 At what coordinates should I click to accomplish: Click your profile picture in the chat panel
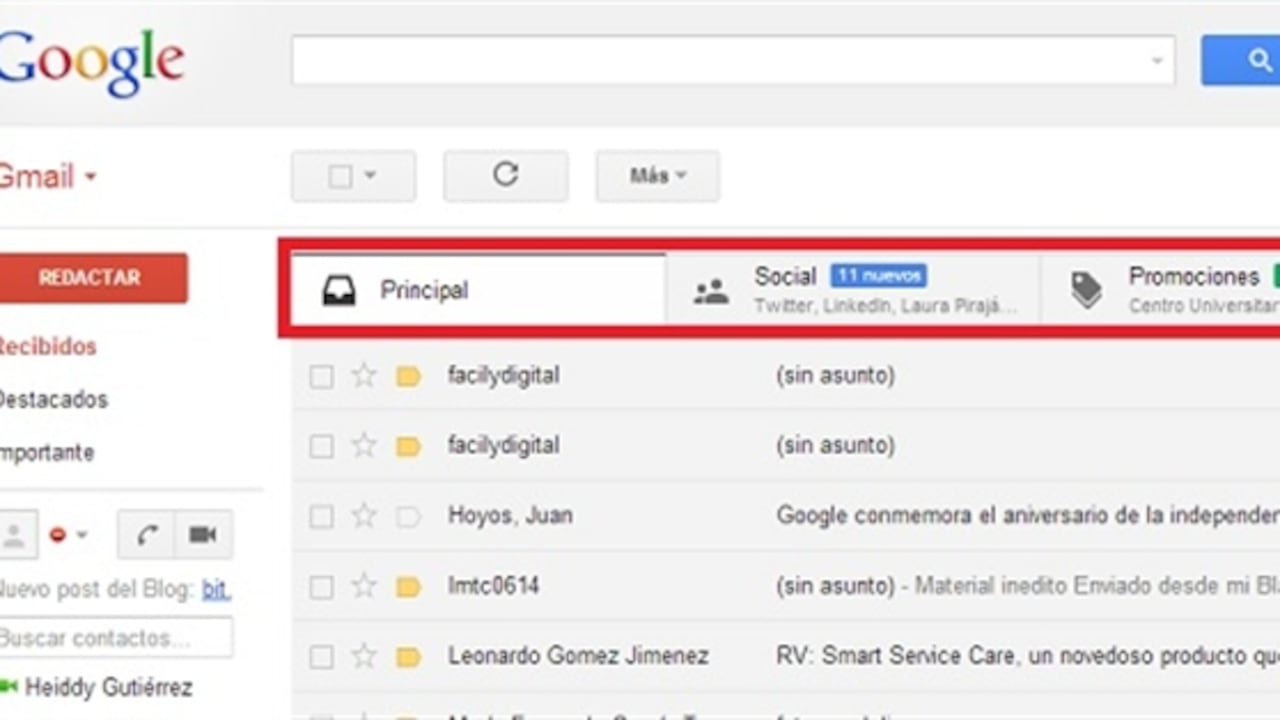click(x=15, y=534)
